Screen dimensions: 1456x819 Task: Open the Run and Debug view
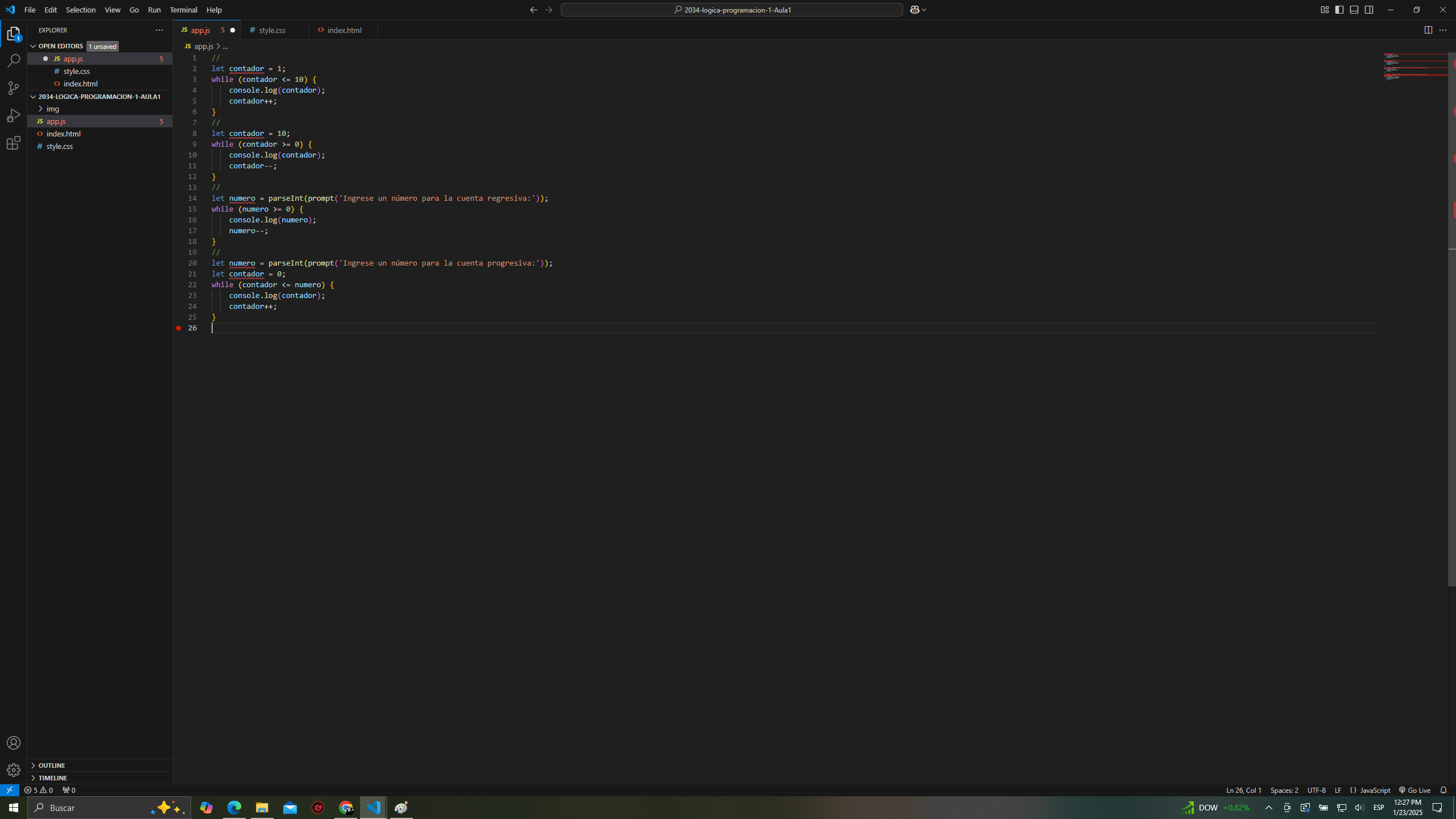14,115
